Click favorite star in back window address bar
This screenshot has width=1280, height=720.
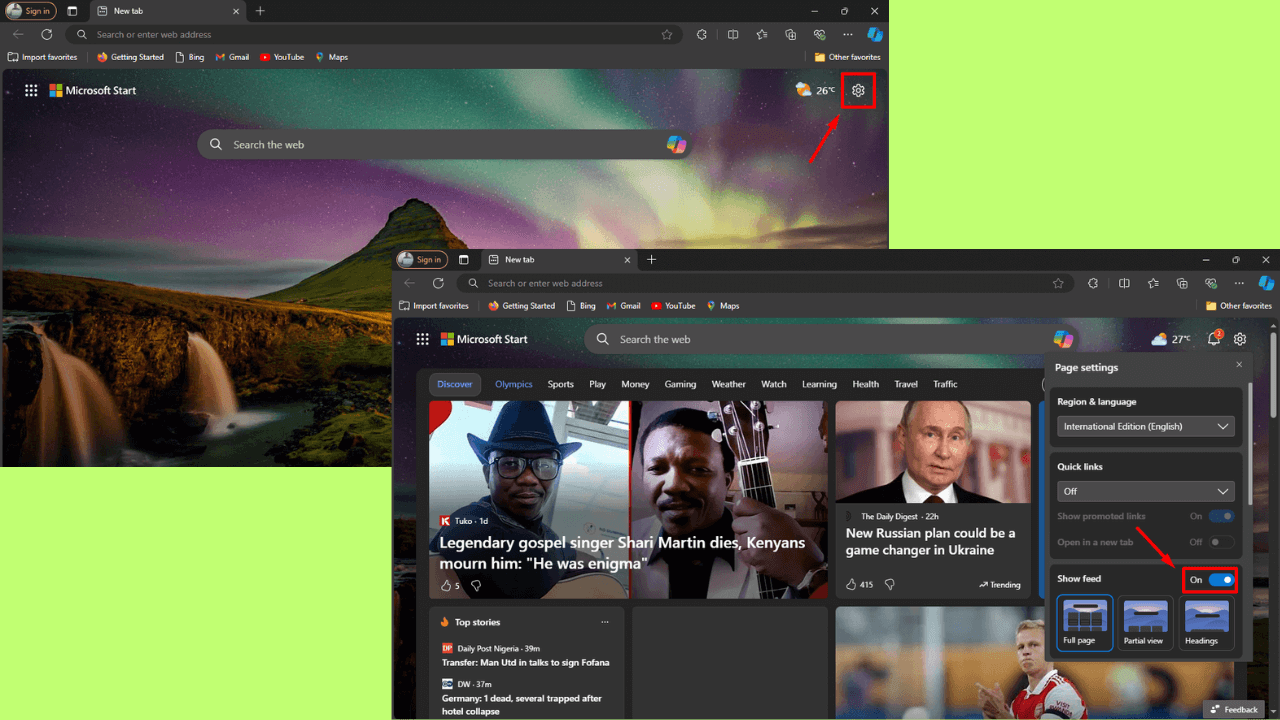[667, 34]
